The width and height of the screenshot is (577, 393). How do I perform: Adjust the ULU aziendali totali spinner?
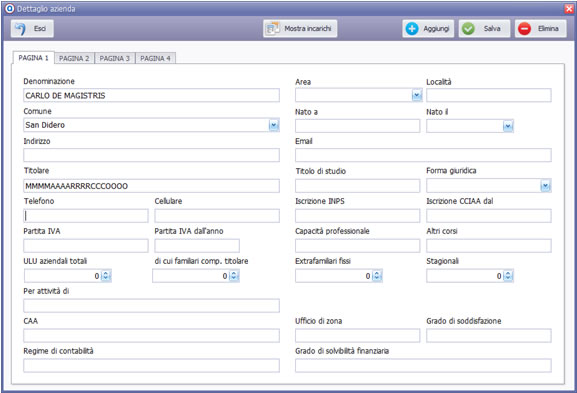coord(106,276)
